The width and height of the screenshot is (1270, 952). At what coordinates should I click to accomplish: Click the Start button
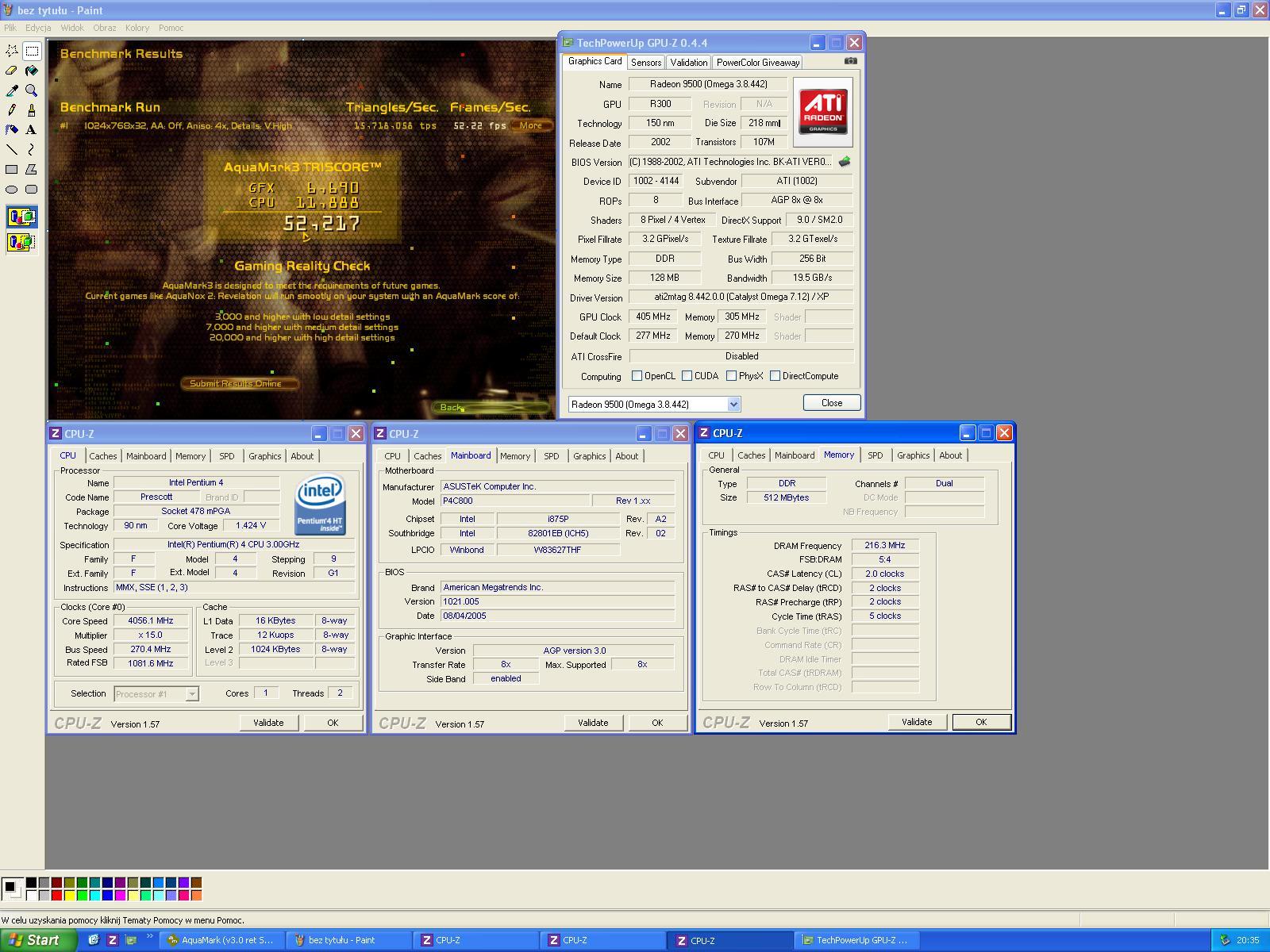[38, 940]
